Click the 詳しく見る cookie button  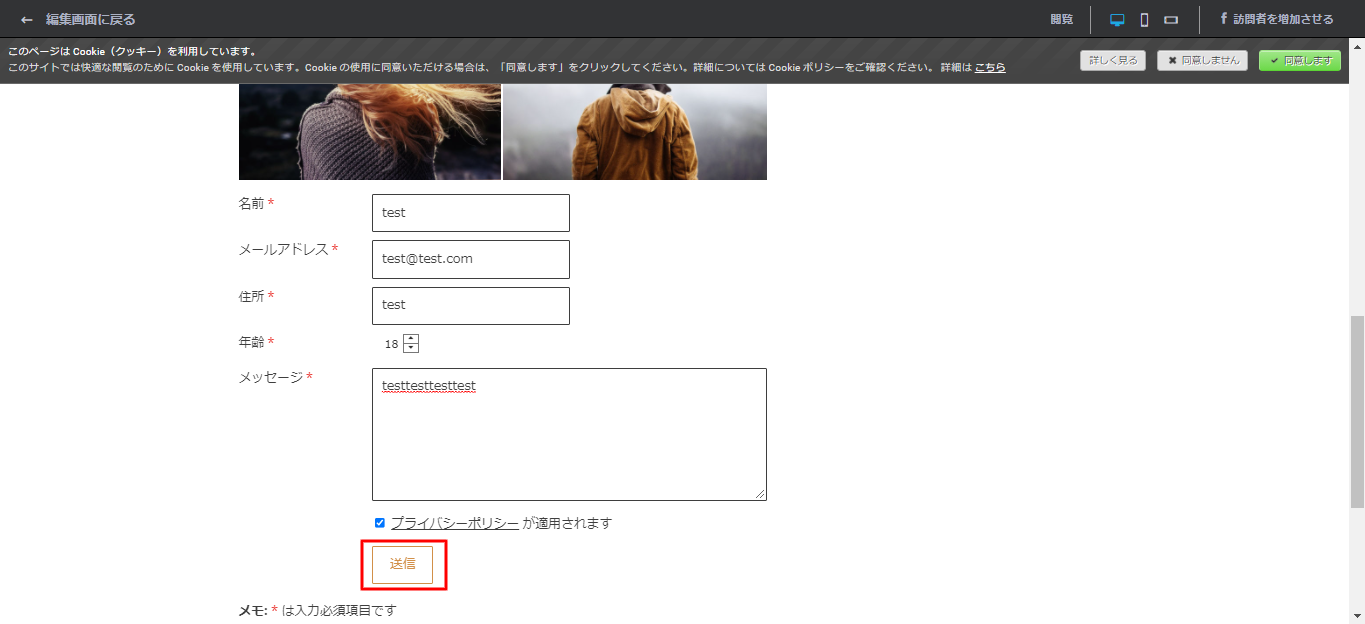click(1113, 60)
